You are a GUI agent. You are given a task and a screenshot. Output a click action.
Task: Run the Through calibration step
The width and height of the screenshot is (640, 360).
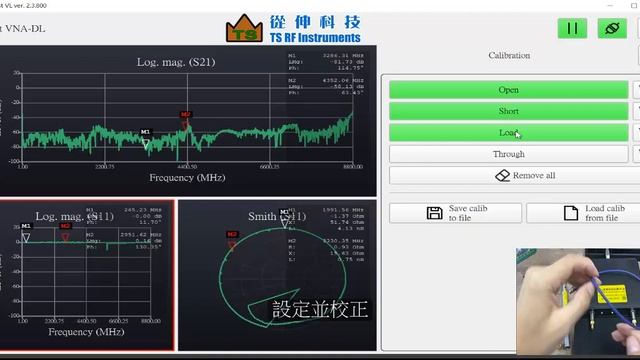[x=509, y=154]
